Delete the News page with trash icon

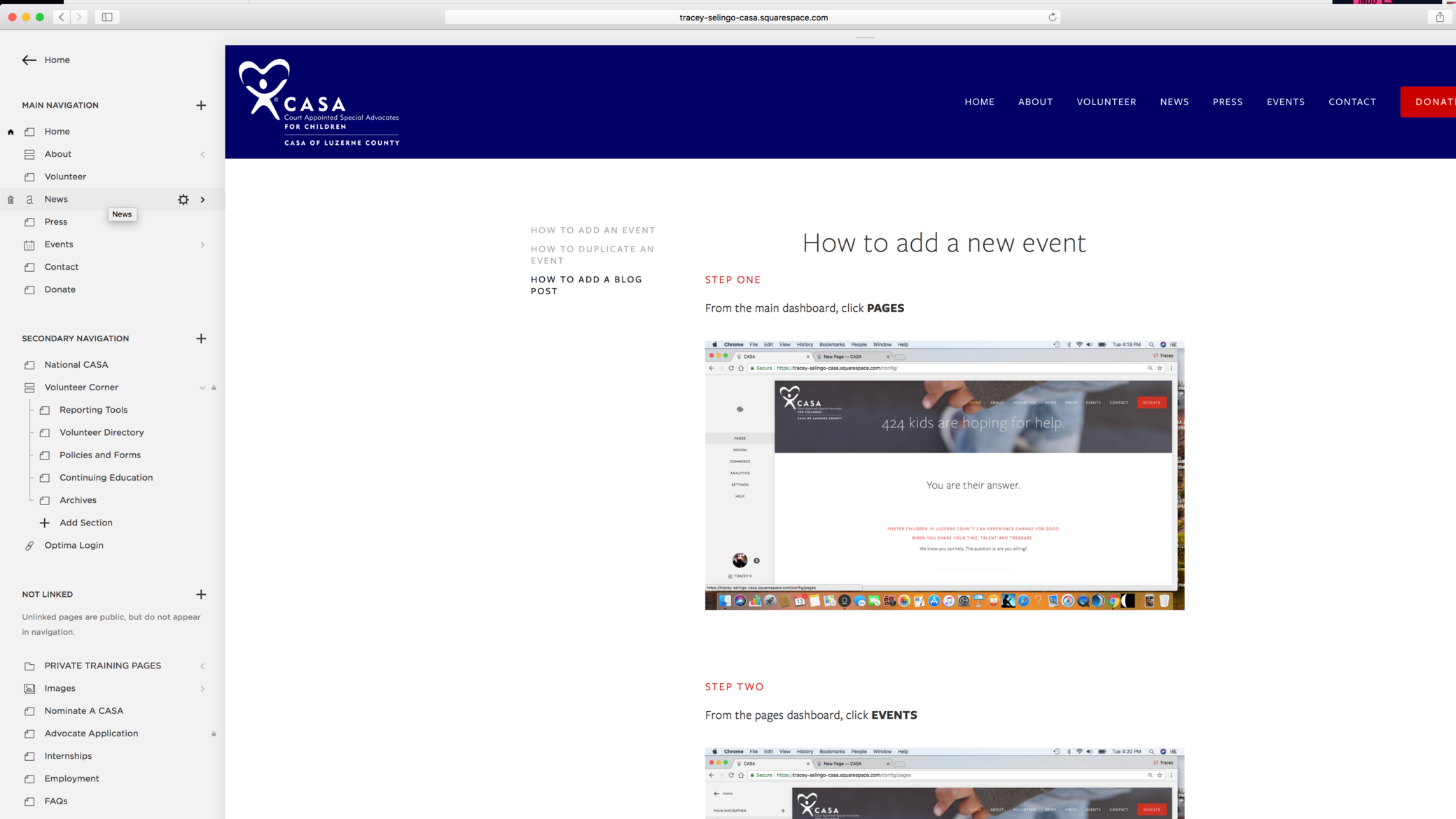pyautogui.click(x=11, y=200)
